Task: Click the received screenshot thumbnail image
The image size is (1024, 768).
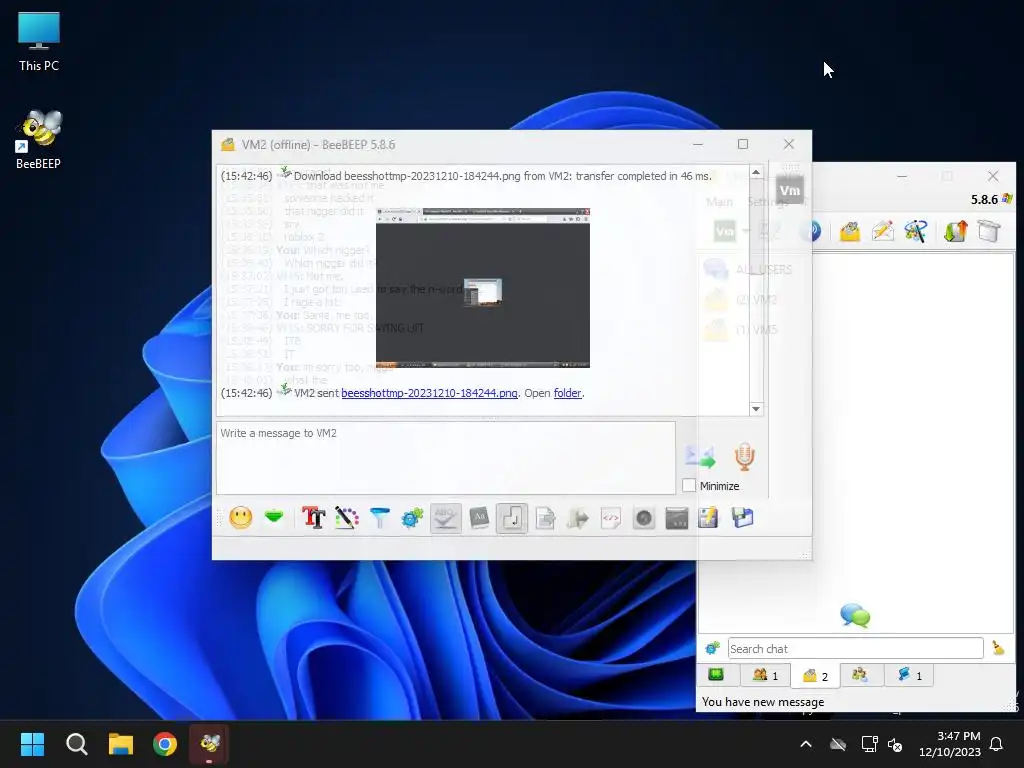Action: pyautogui.click(x=483, y=288)
